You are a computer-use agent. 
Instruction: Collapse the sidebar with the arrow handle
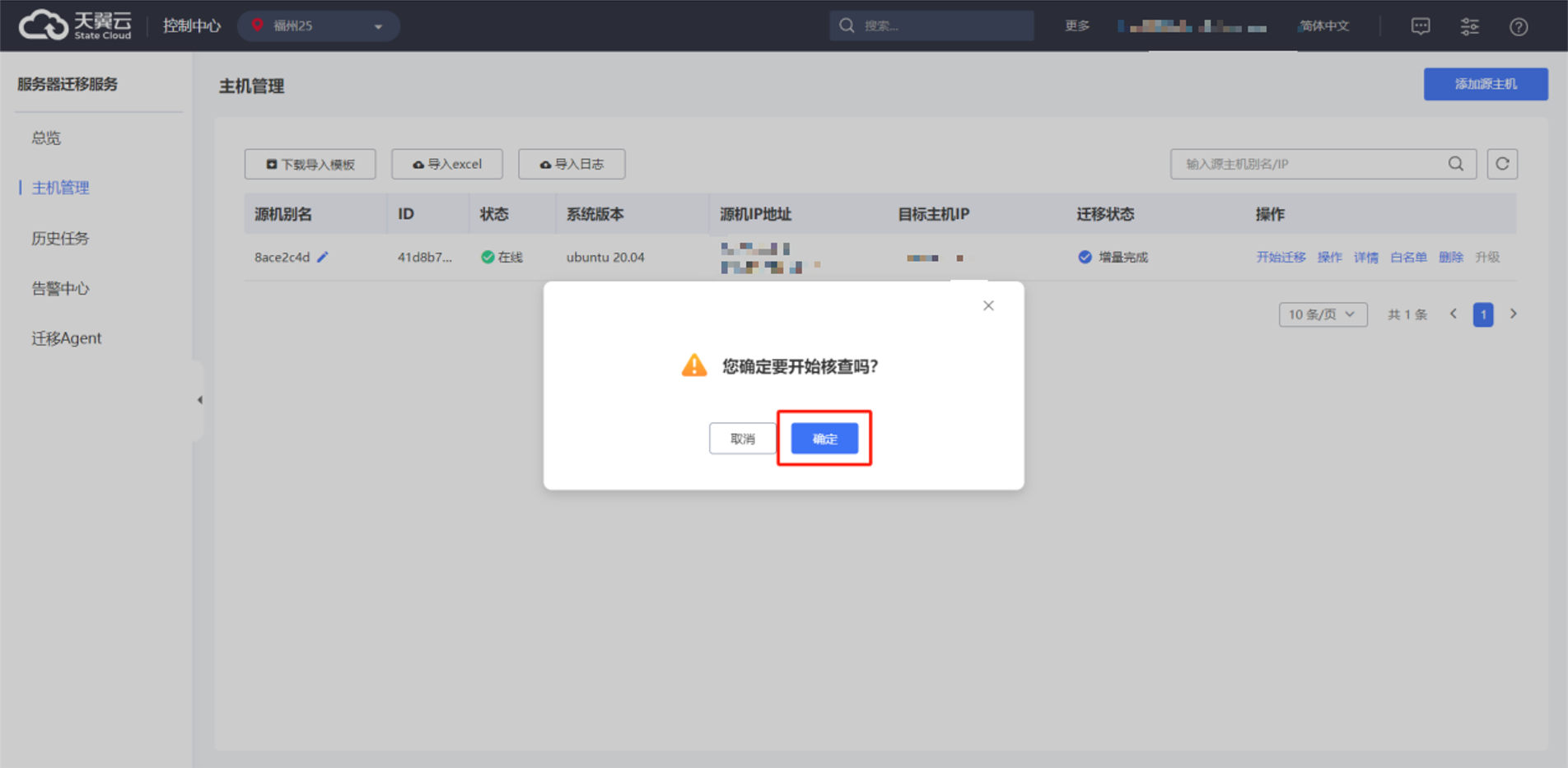click(198, 400)
